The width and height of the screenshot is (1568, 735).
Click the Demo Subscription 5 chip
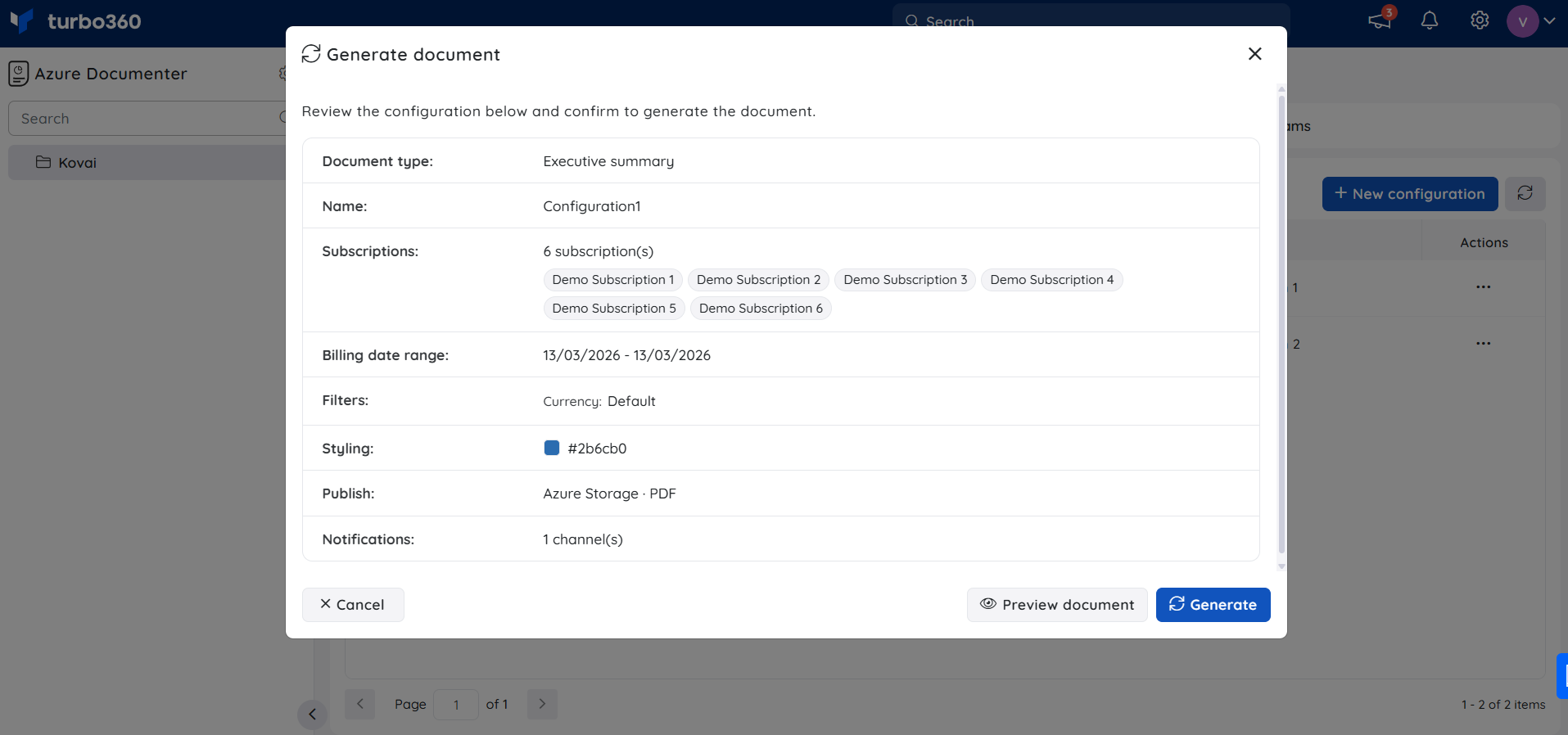[x=614, y=309]
